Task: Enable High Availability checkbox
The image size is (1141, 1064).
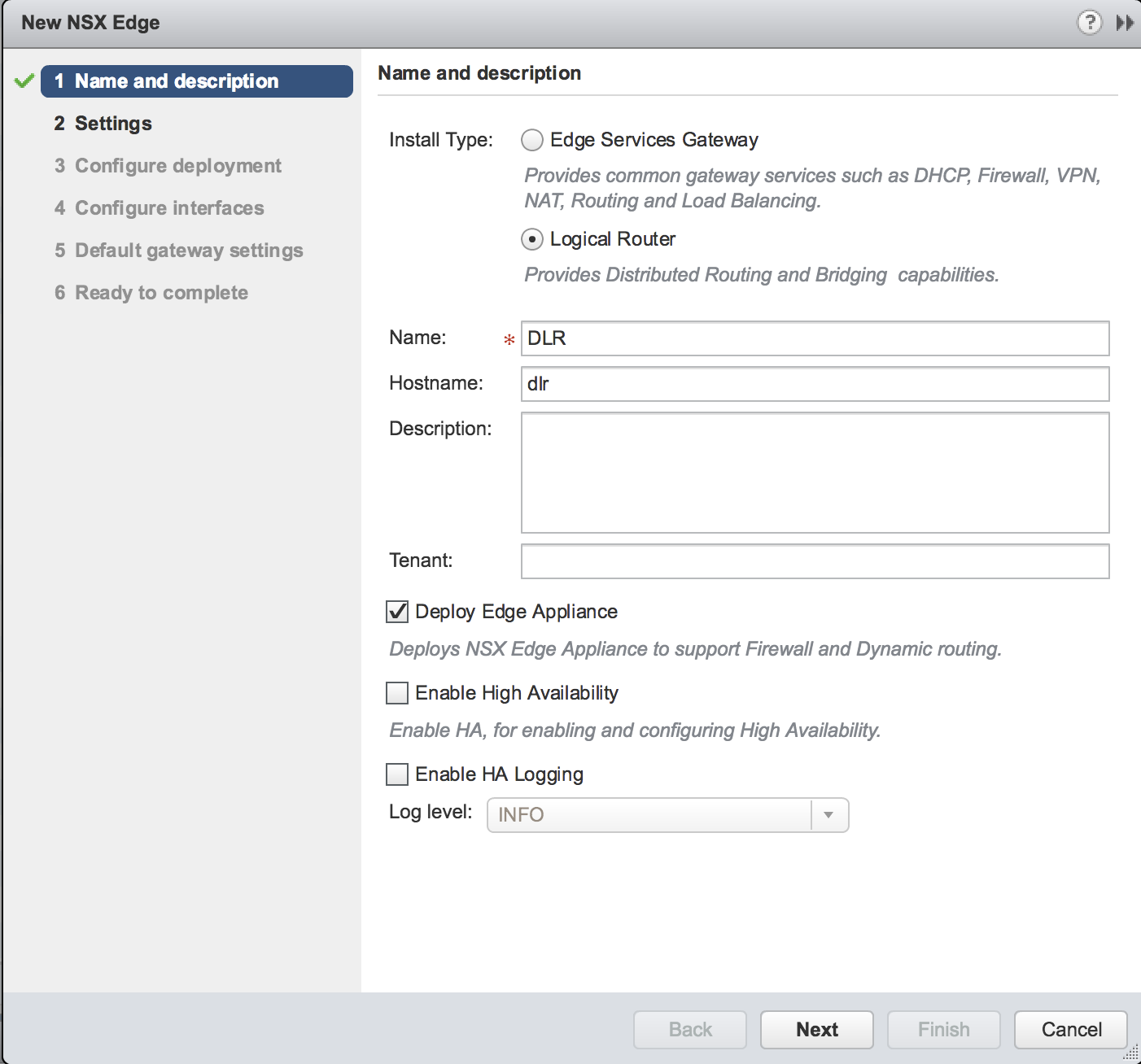Action: click(x=397, y=693)
